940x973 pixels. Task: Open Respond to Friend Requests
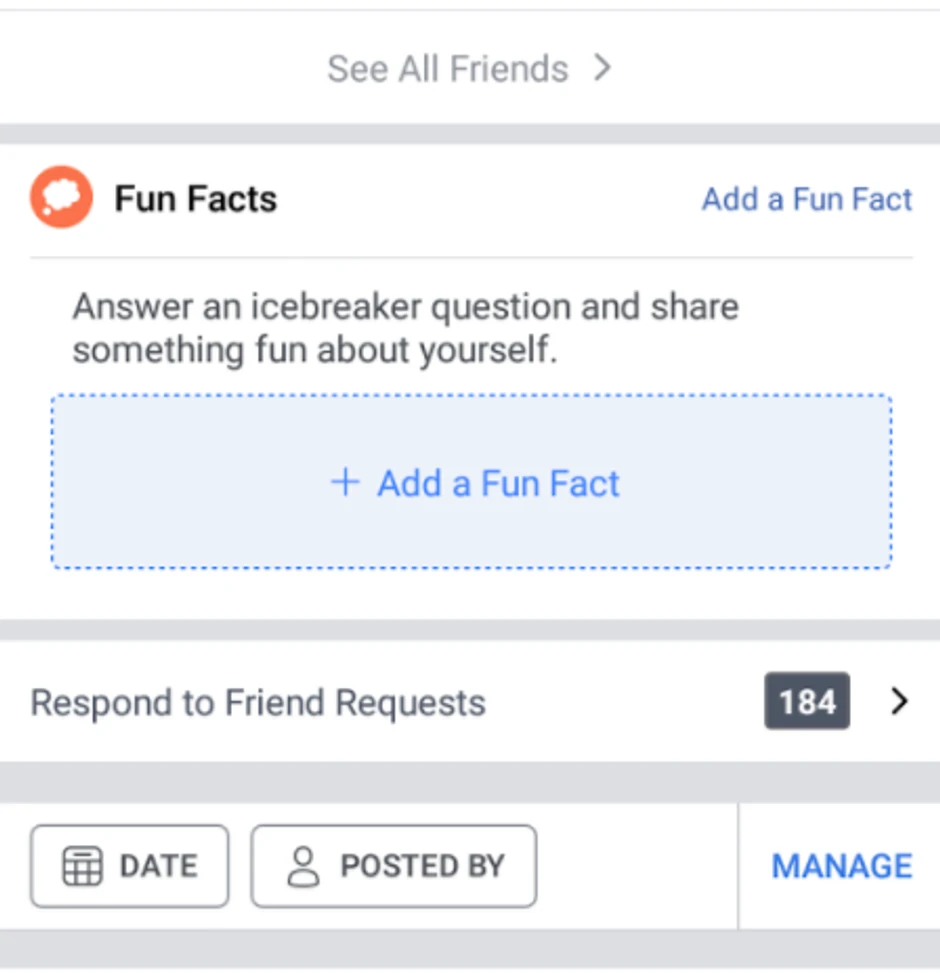[x=258, y=703]
